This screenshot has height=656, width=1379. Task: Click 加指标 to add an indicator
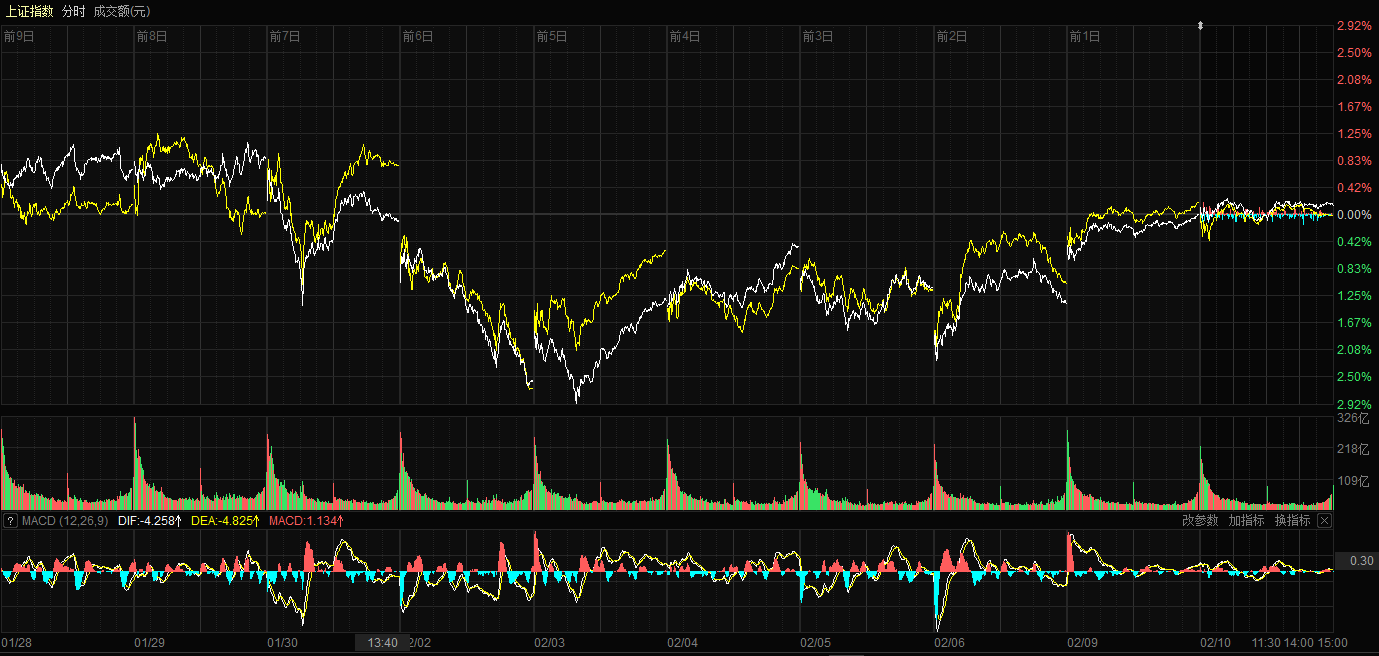[1246, 521]
